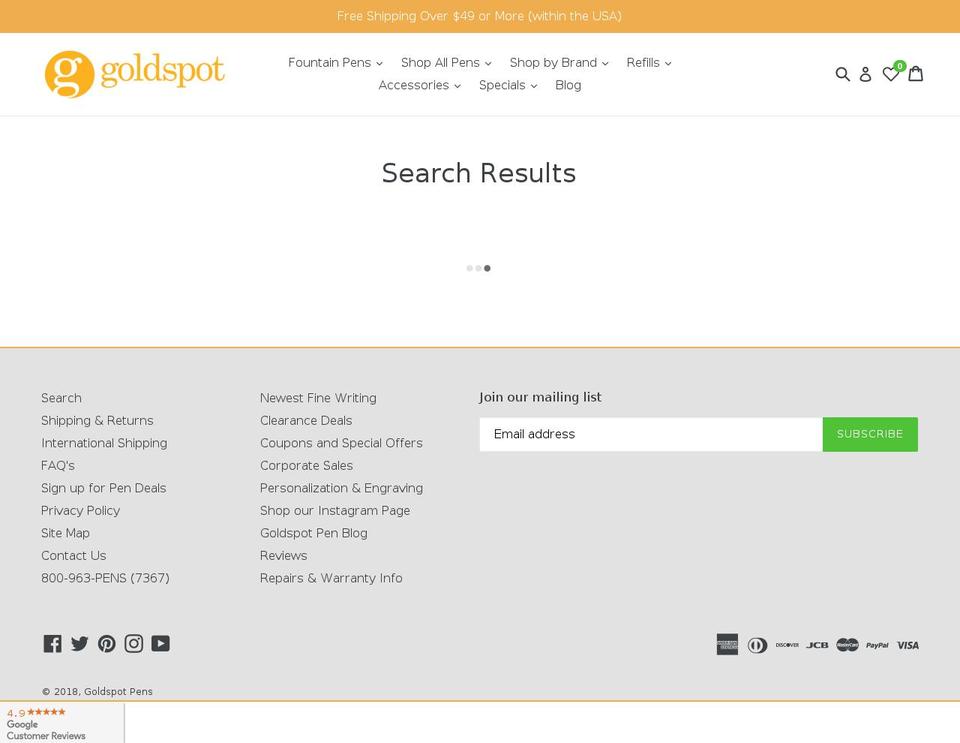
Task: Click the Mastercard payment icon
Action: pyautogui.click(x=847, y=645)
